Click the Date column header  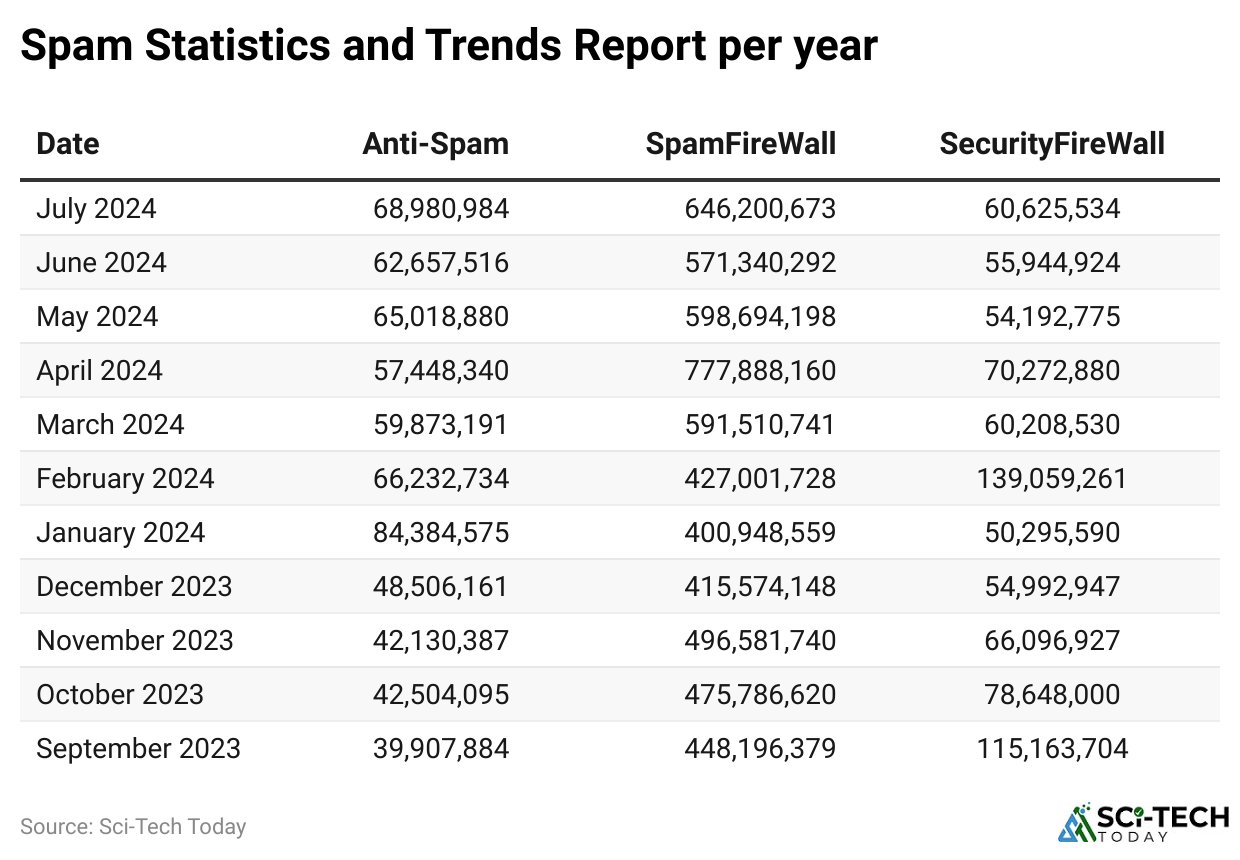point(68,144)
